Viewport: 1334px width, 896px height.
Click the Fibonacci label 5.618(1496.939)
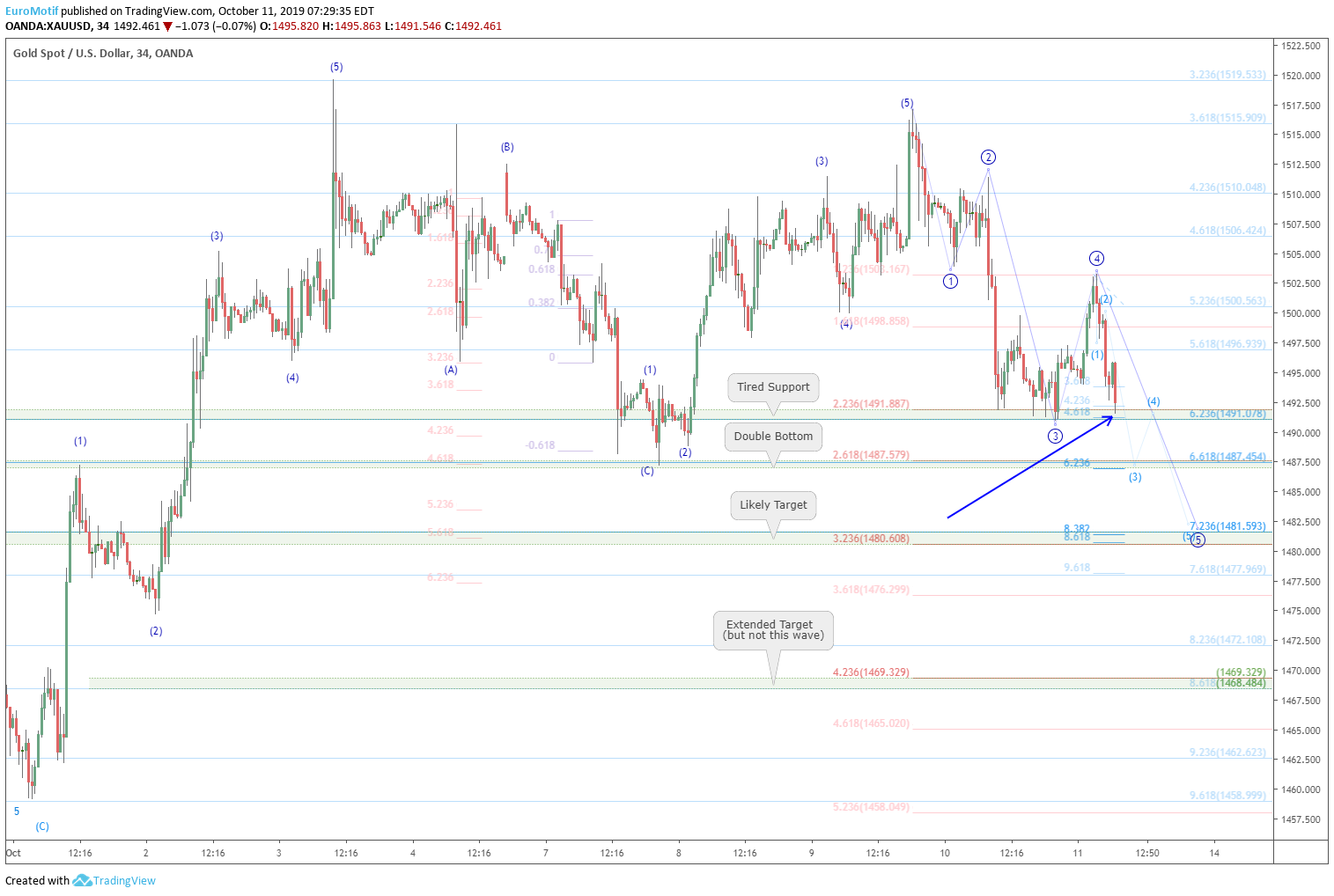coord(1227,344)
